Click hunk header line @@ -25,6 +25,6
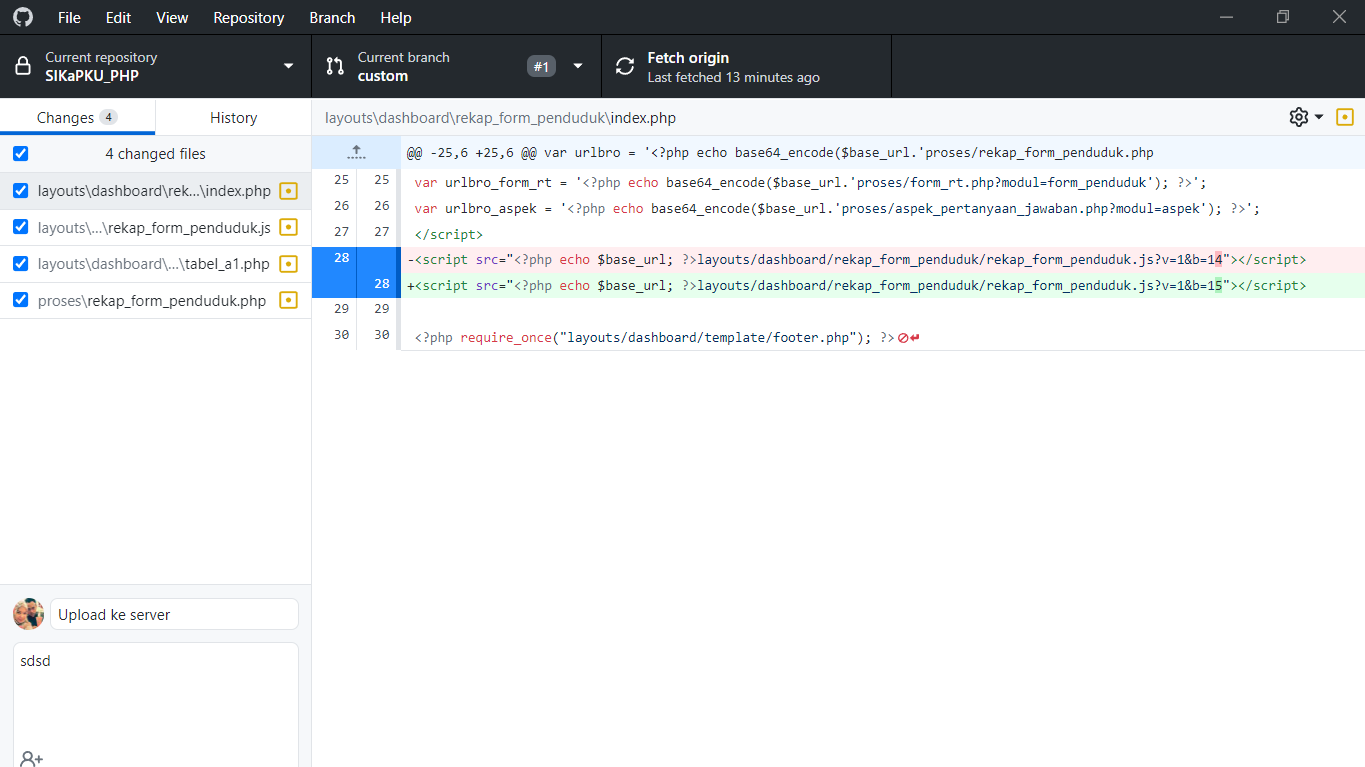This screenshot has width=1365, height=767. (x=780, y=153)
